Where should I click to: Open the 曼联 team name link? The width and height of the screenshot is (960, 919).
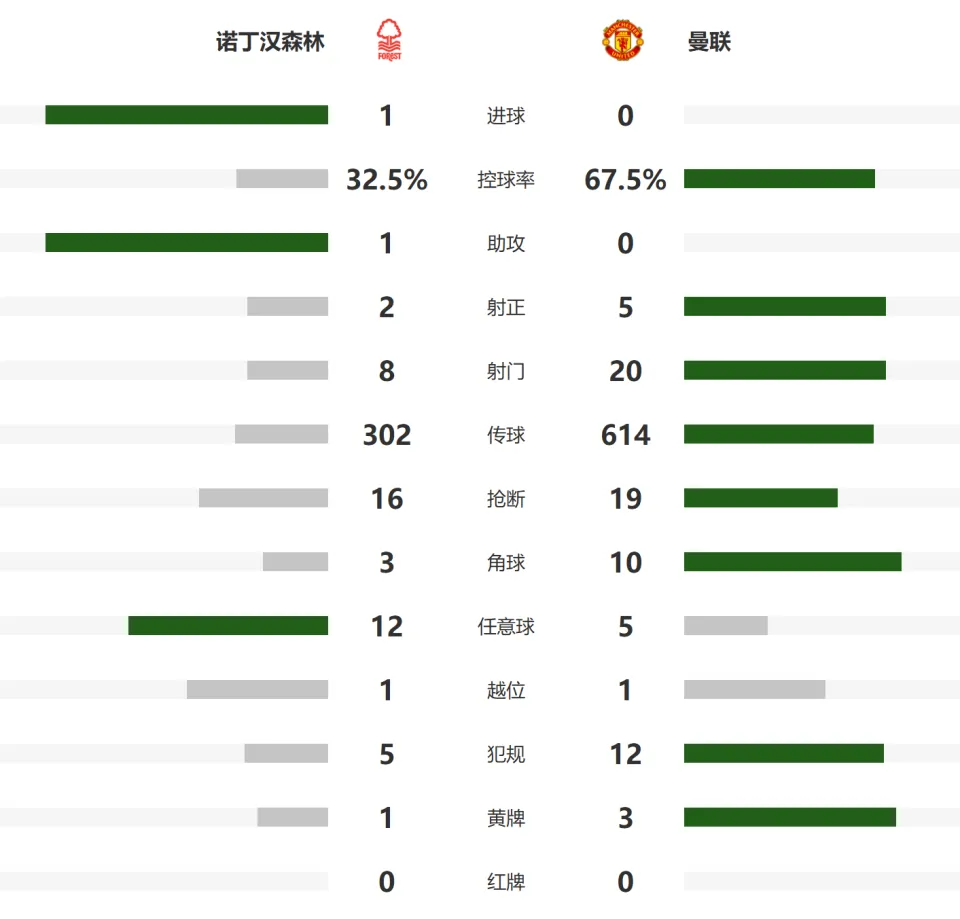point(709,42)
